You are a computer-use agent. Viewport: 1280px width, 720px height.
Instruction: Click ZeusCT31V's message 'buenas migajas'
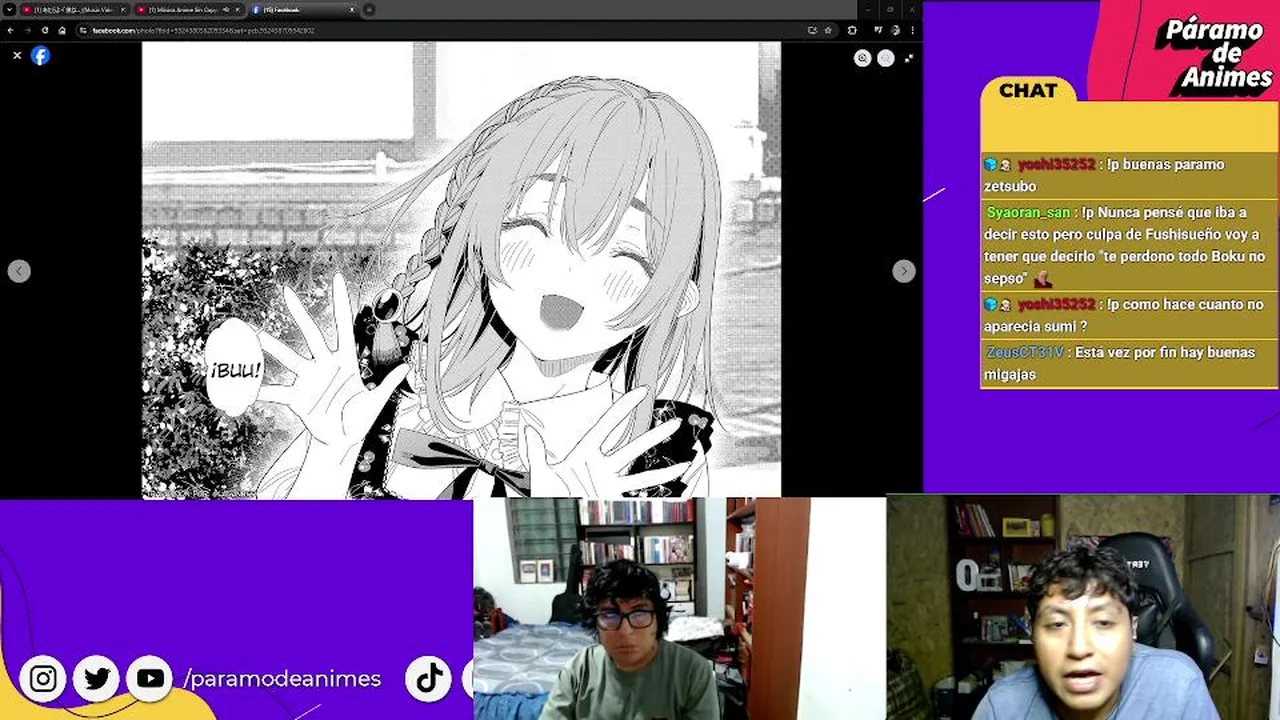tap(1129, 363)
